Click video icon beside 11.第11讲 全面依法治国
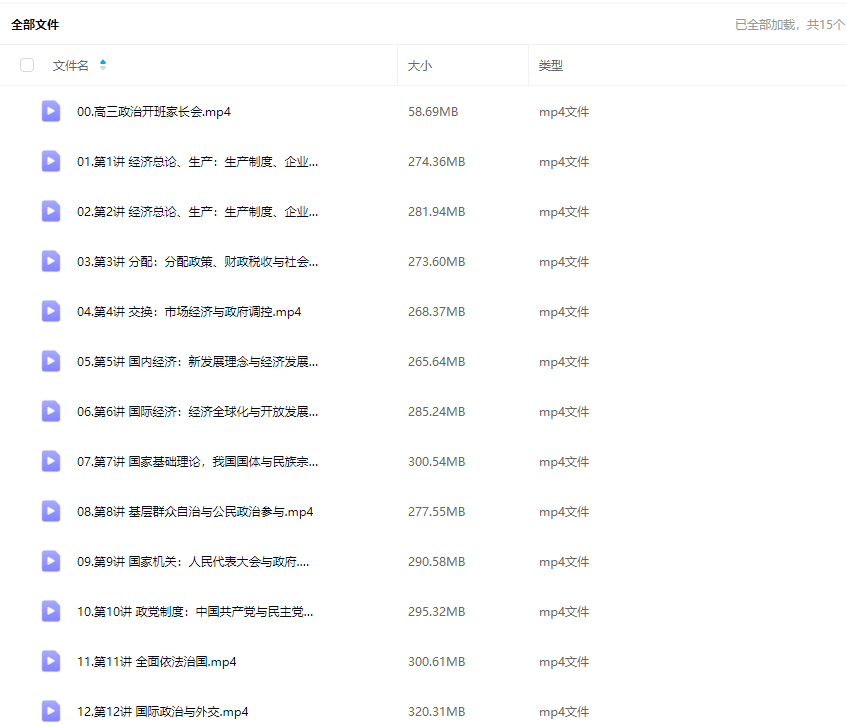847x725 pixels. click(51, 661)
